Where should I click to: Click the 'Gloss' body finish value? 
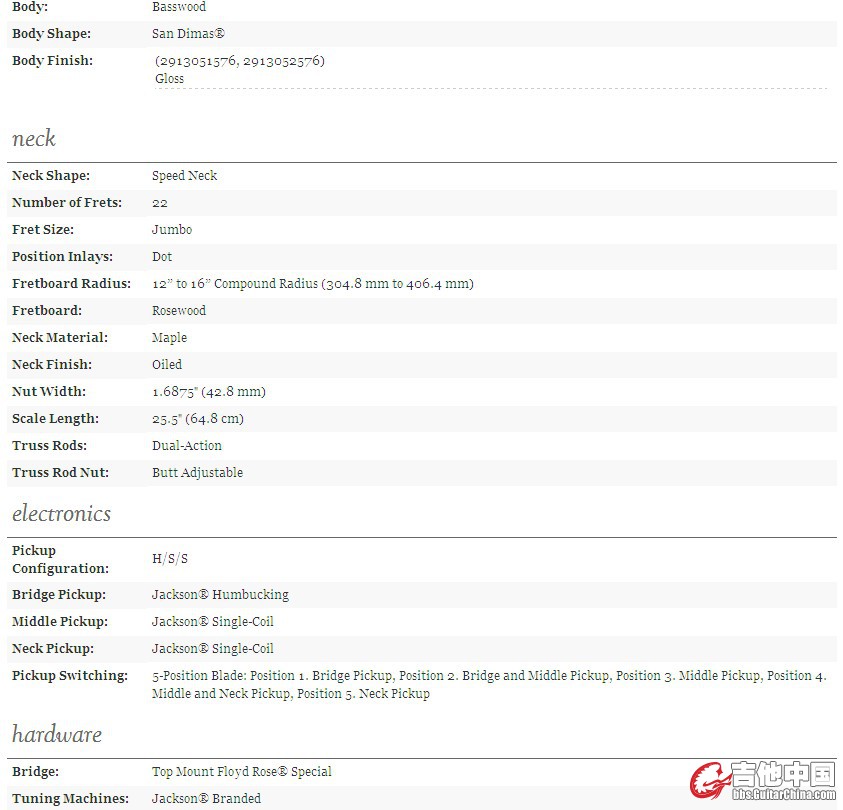point(169,78)
